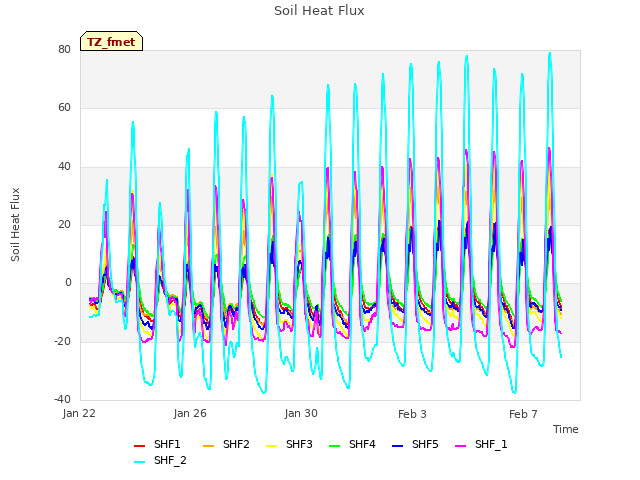640x480 pixels.
Task: Click the Time axis title
Action: pos(566,429)
